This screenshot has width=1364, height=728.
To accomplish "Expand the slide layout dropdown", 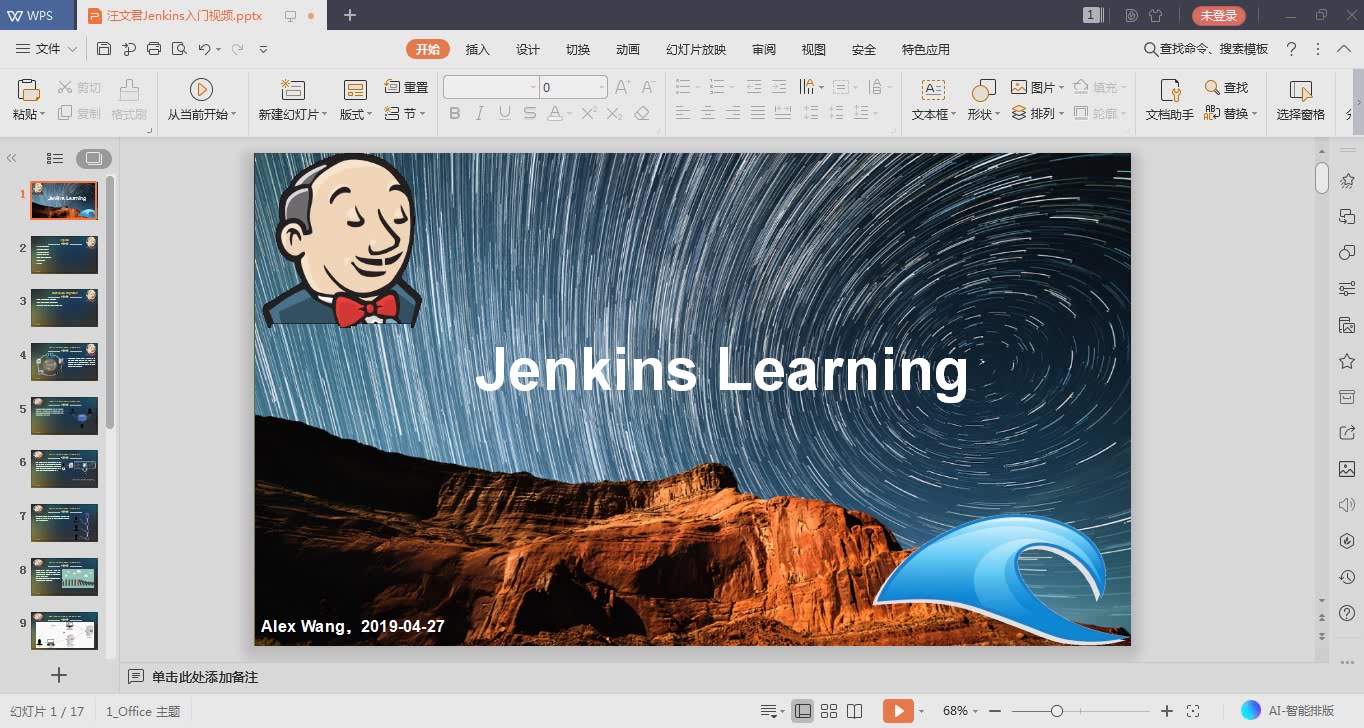I will coord(354,113).
